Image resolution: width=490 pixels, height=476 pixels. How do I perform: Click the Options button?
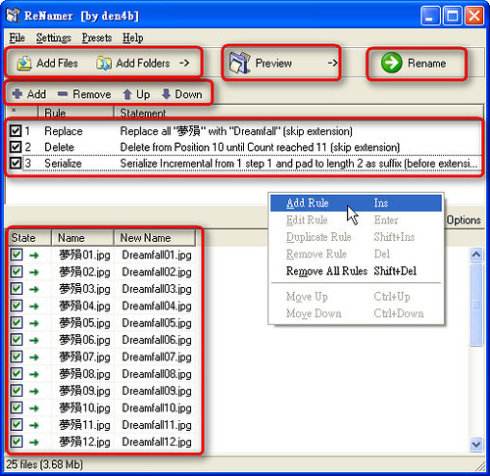(x=464, y=220)
